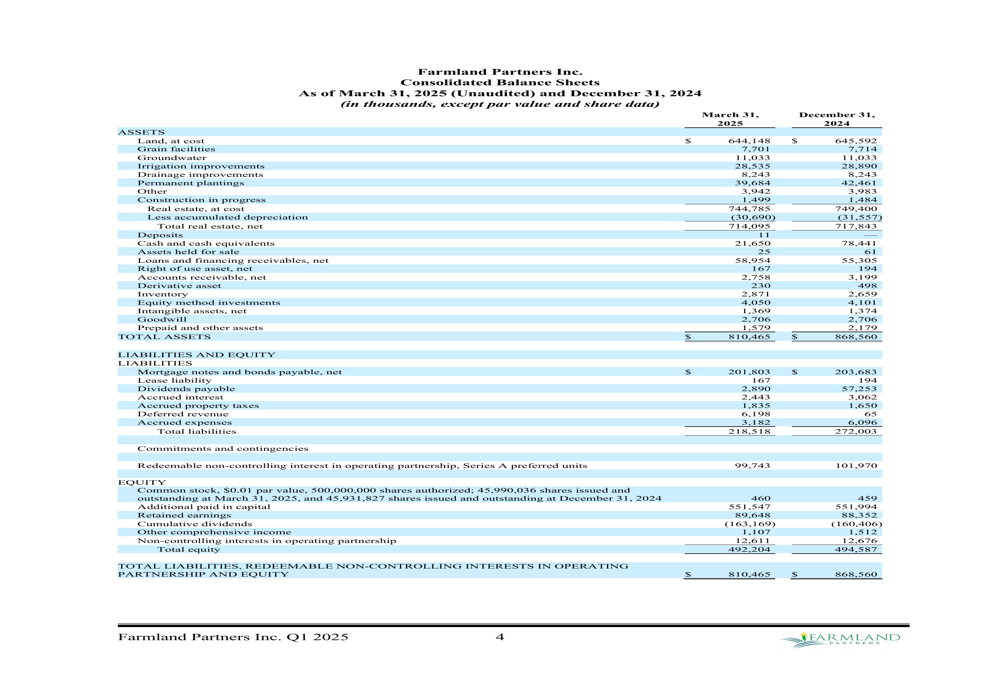Click the "December 31, 2024" column header
1000x685 pixels.
tap(837, 119)
